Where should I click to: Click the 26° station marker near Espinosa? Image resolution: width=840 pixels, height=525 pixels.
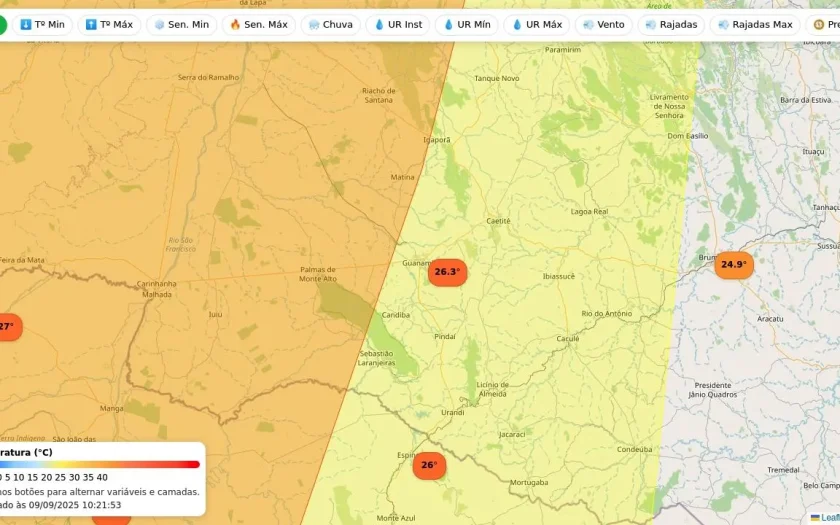(x=429, y=466)
